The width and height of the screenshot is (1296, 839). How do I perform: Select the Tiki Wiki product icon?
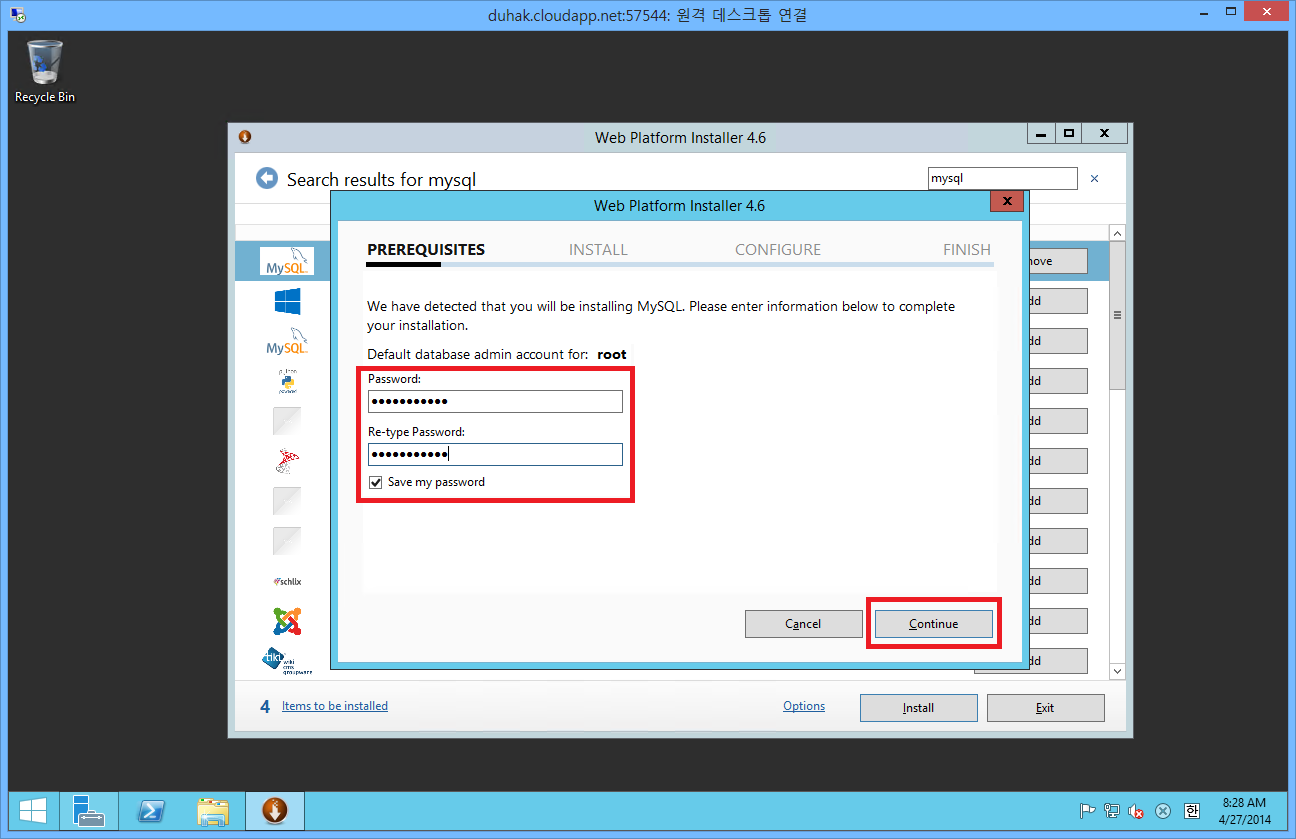click(x=287, y=660)
